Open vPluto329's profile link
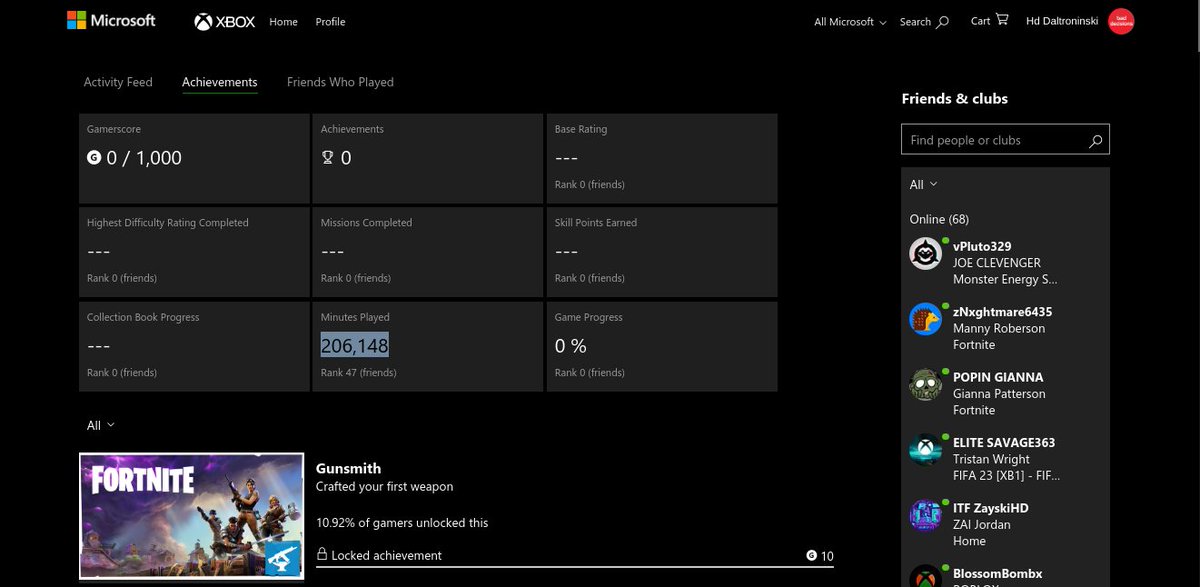 (982, 246)
